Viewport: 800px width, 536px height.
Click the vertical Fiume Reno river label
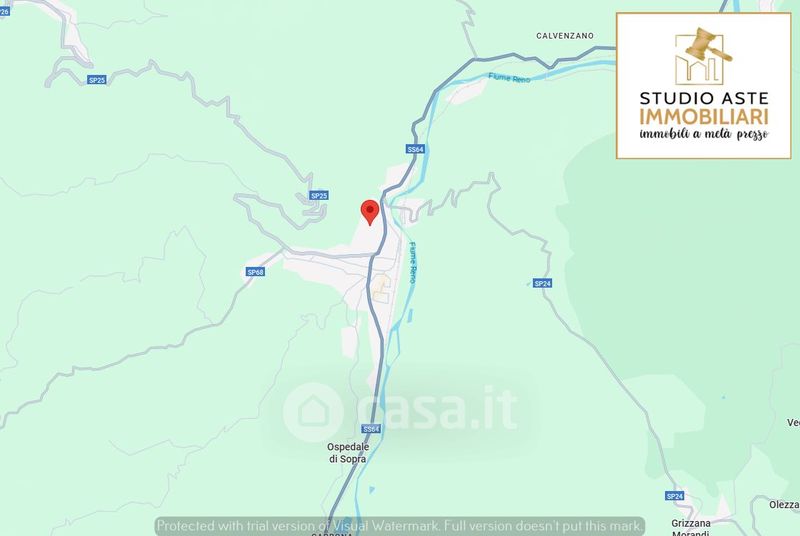(413, 263)
